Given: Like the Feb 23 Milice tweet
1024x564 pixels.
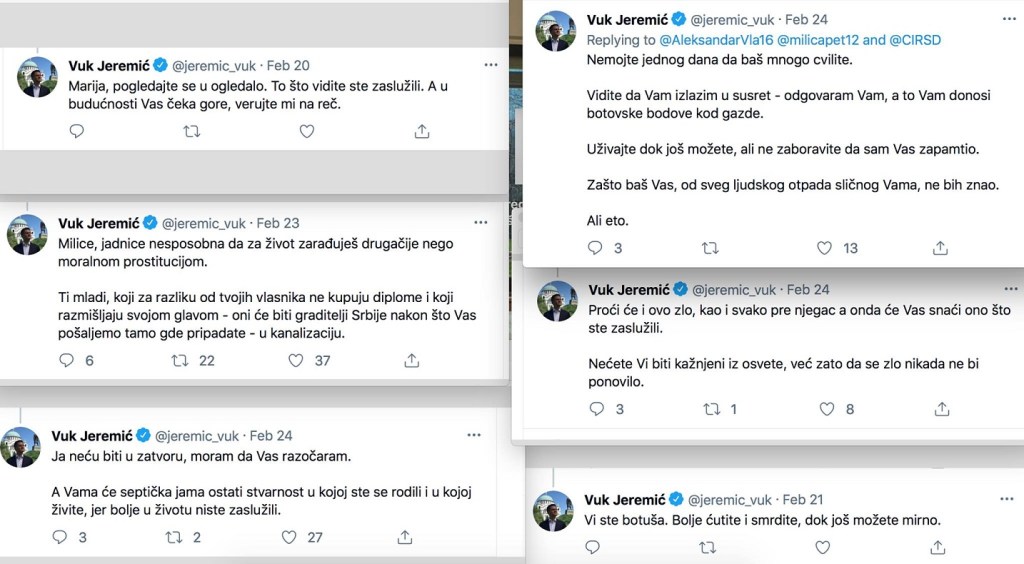Looking at the screenshot, I should point(295,360).
